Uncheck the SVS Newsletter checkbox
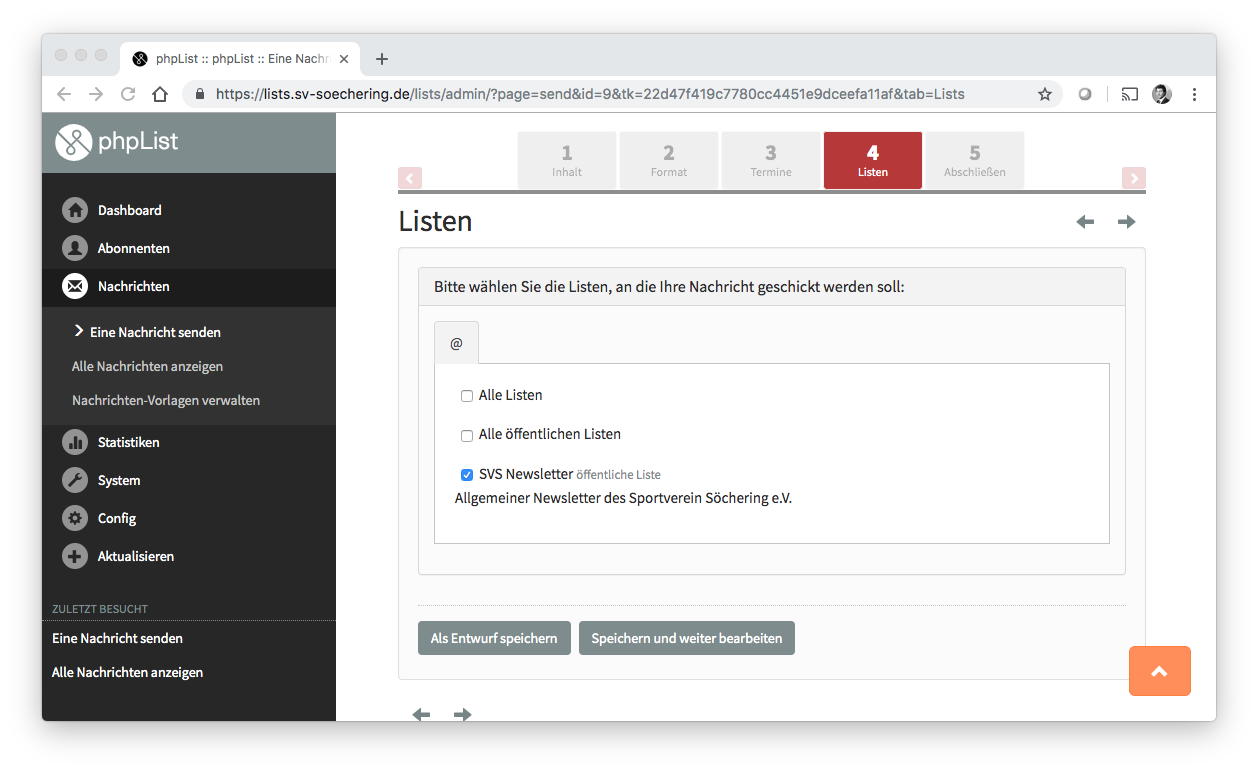The height and width of the screenshot is (771, 1258). coord(467,475)
